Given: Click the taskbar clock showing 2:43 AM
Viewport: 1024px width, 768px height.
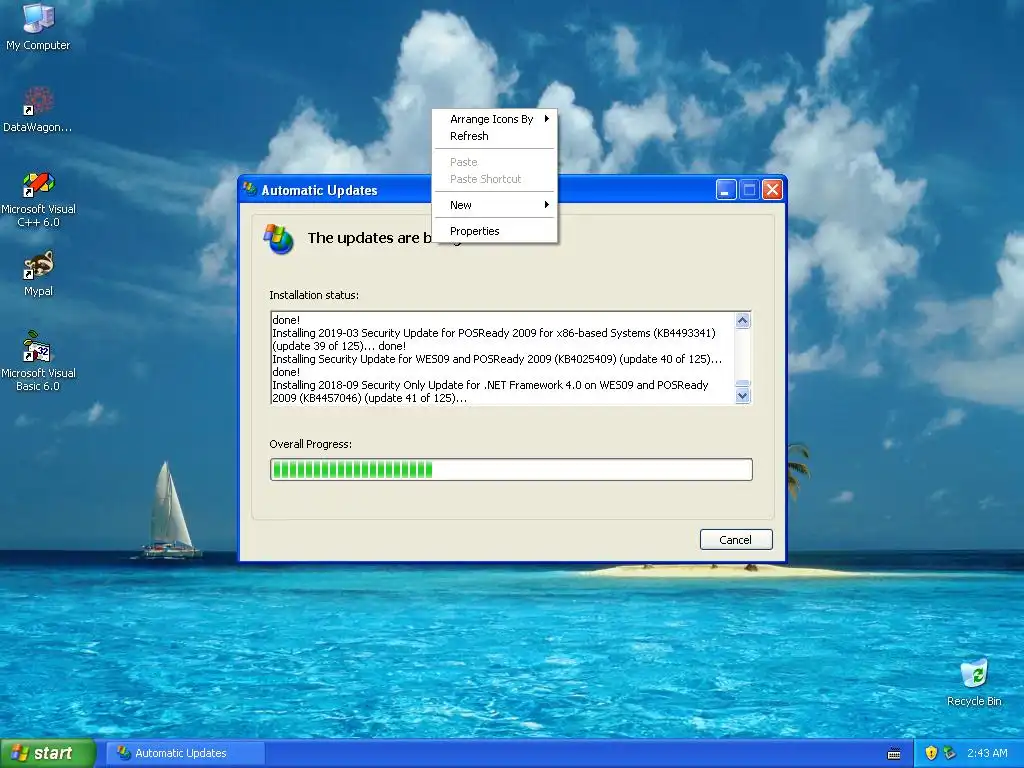Looking at the screenshot, I should coord(987,753).
